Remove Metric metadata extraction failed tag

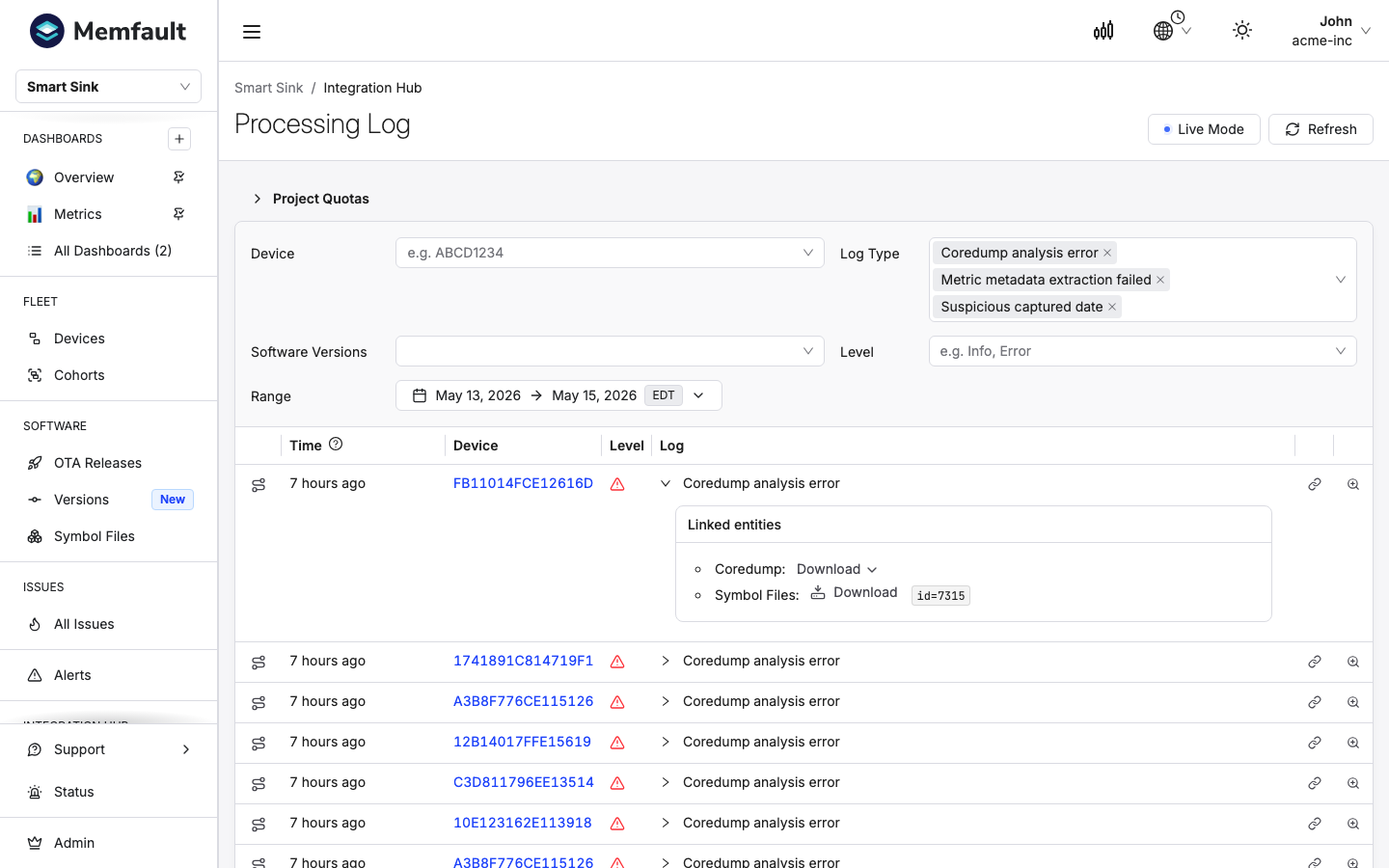[x=1160, y=280]
